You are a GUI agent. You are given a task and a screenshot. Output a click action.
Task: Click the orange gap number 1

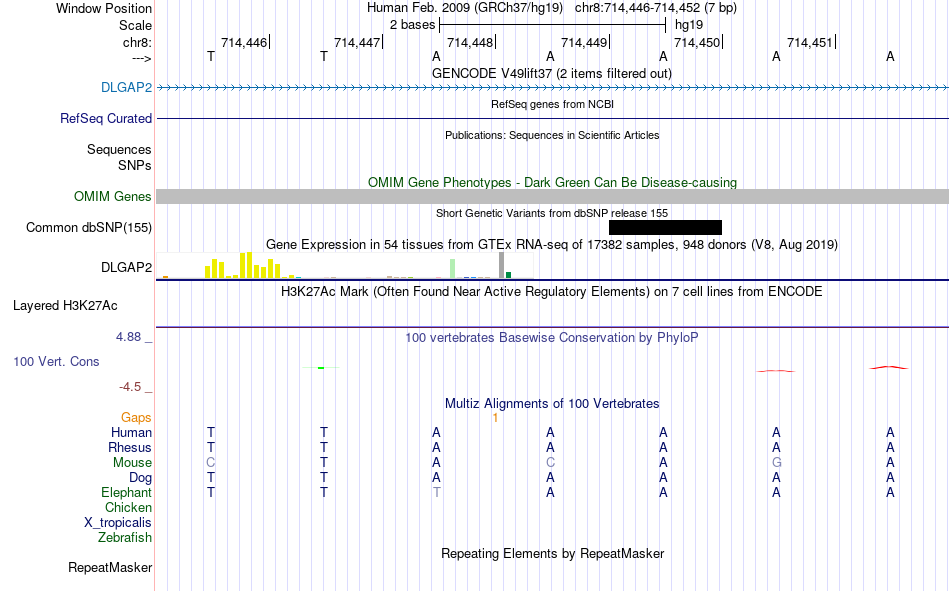click(495, 418)
